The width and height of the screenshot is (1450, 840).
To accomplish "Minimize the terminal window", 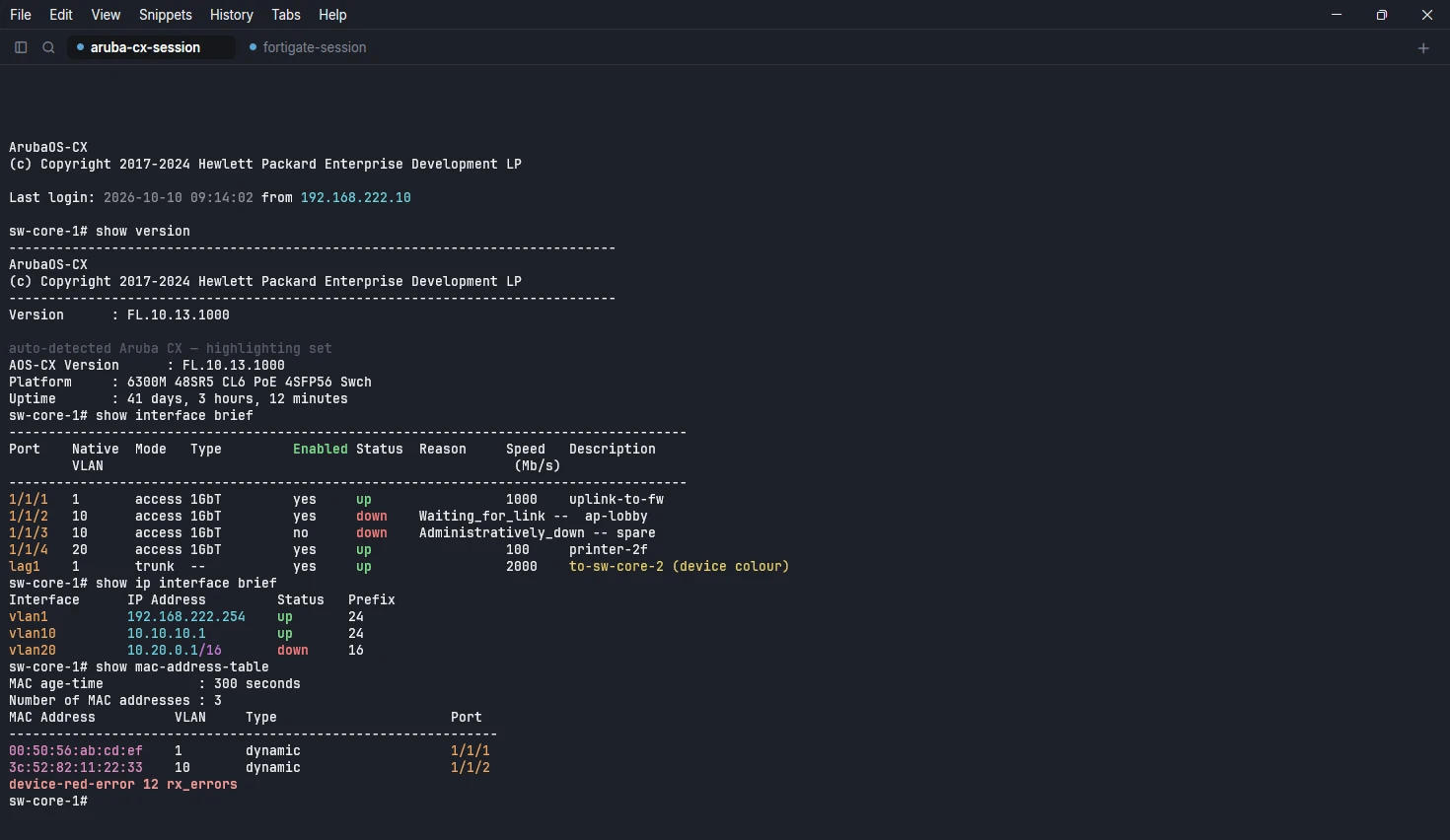I will (x=1337, y=15).
